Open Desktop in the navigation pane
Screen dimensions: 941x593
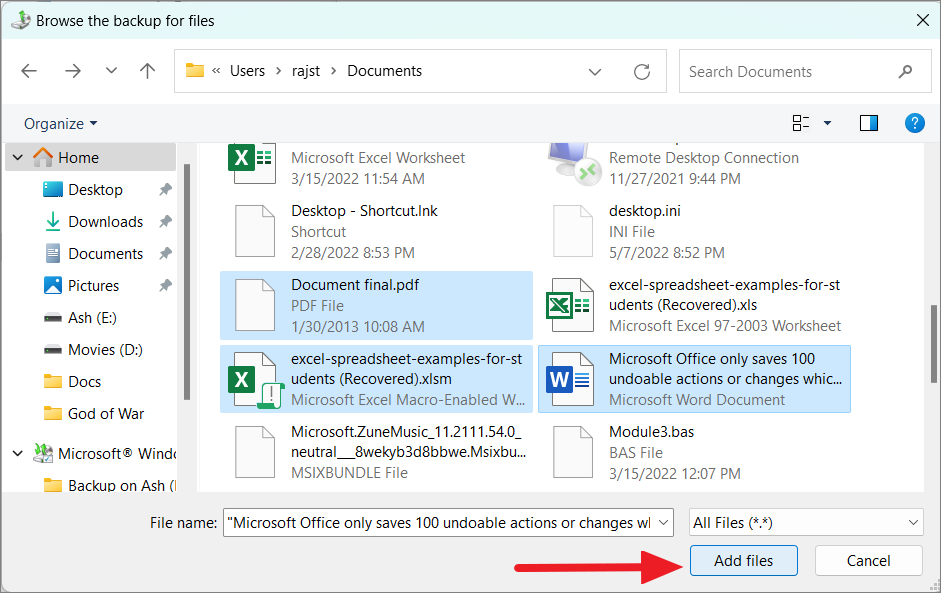click(95, 190)
